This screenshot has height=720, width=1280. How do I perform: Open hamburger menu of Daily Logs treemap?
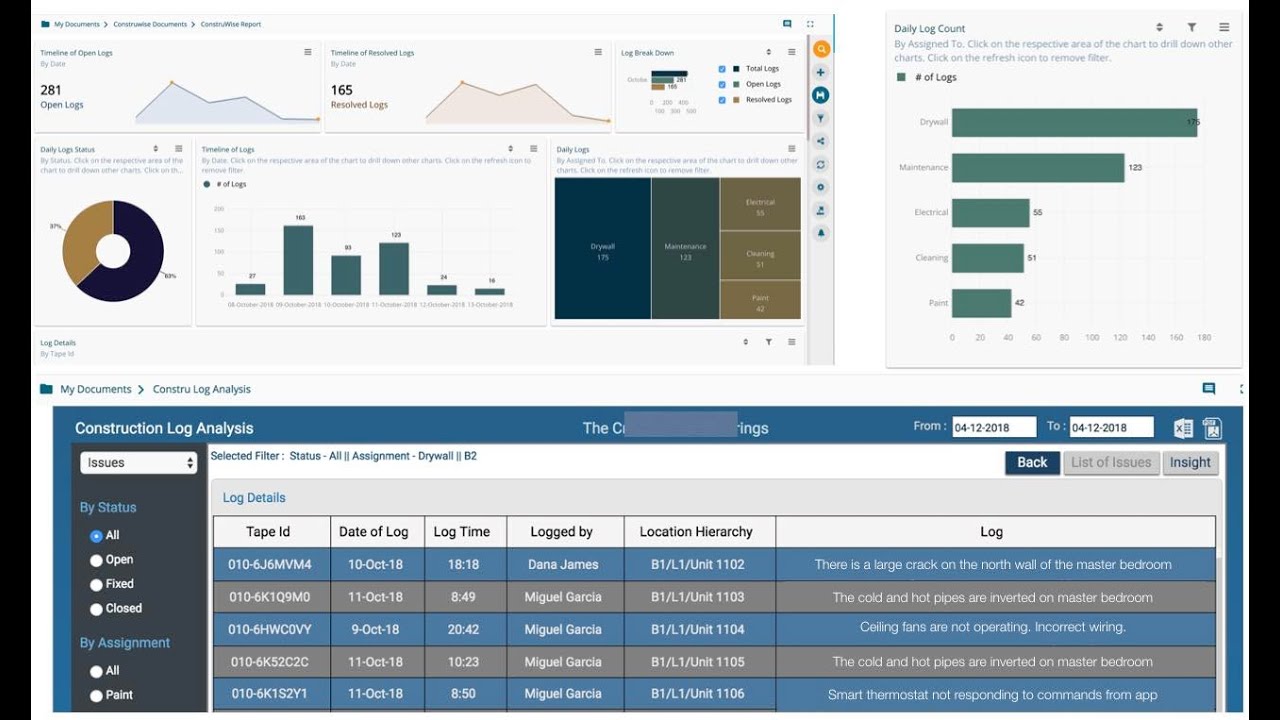click(791, 149)
